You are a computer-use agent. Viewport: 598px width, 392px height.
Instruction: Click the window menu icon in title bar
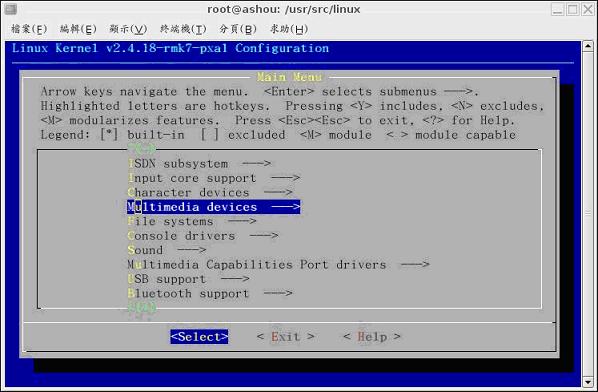(11, 9)
